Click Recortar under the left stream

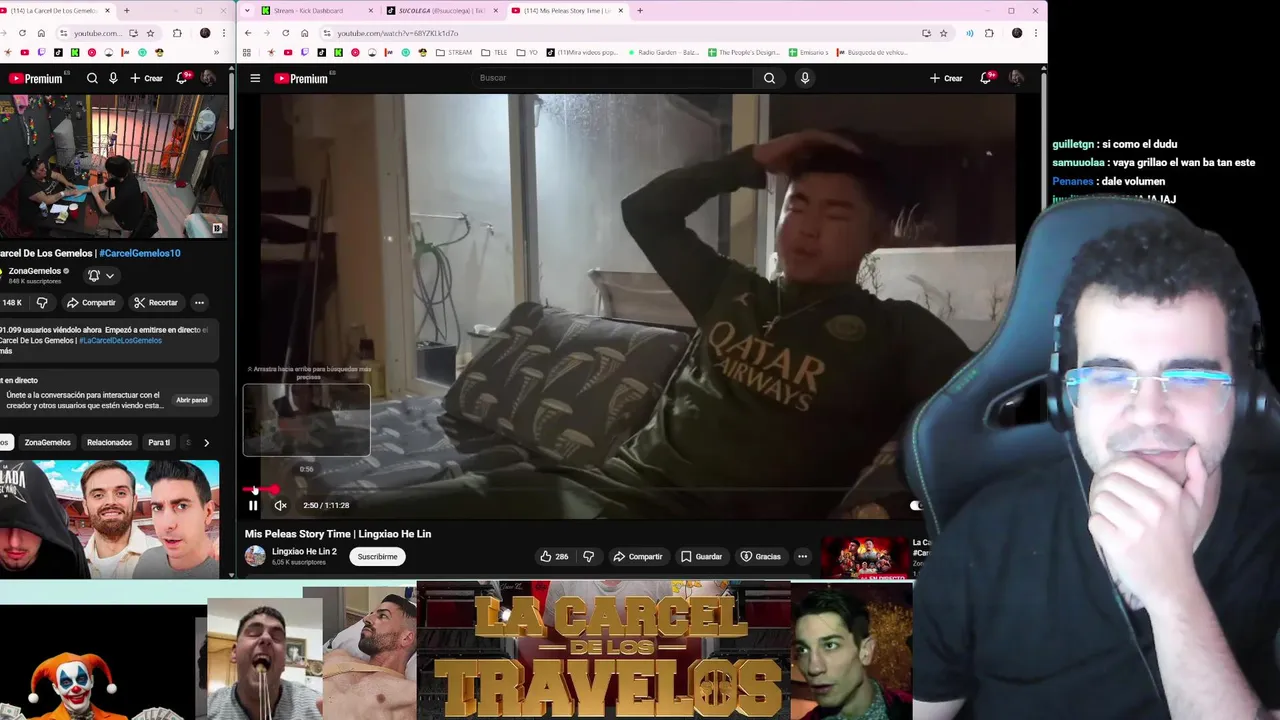click(x=156, y=302)
